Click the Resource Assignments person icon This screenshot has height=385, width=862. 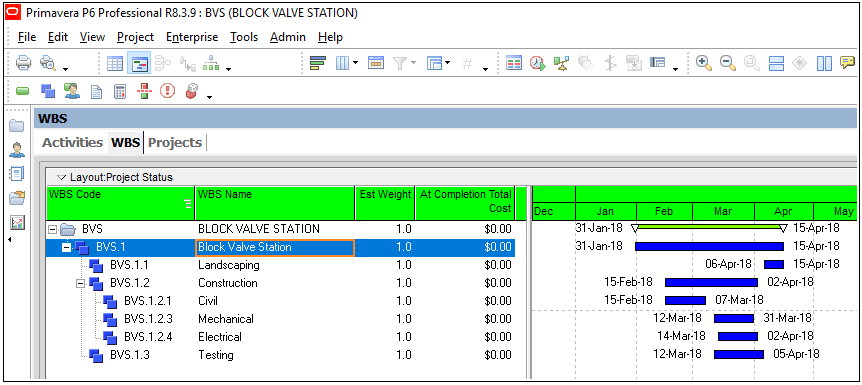click(x=72, y=91)
